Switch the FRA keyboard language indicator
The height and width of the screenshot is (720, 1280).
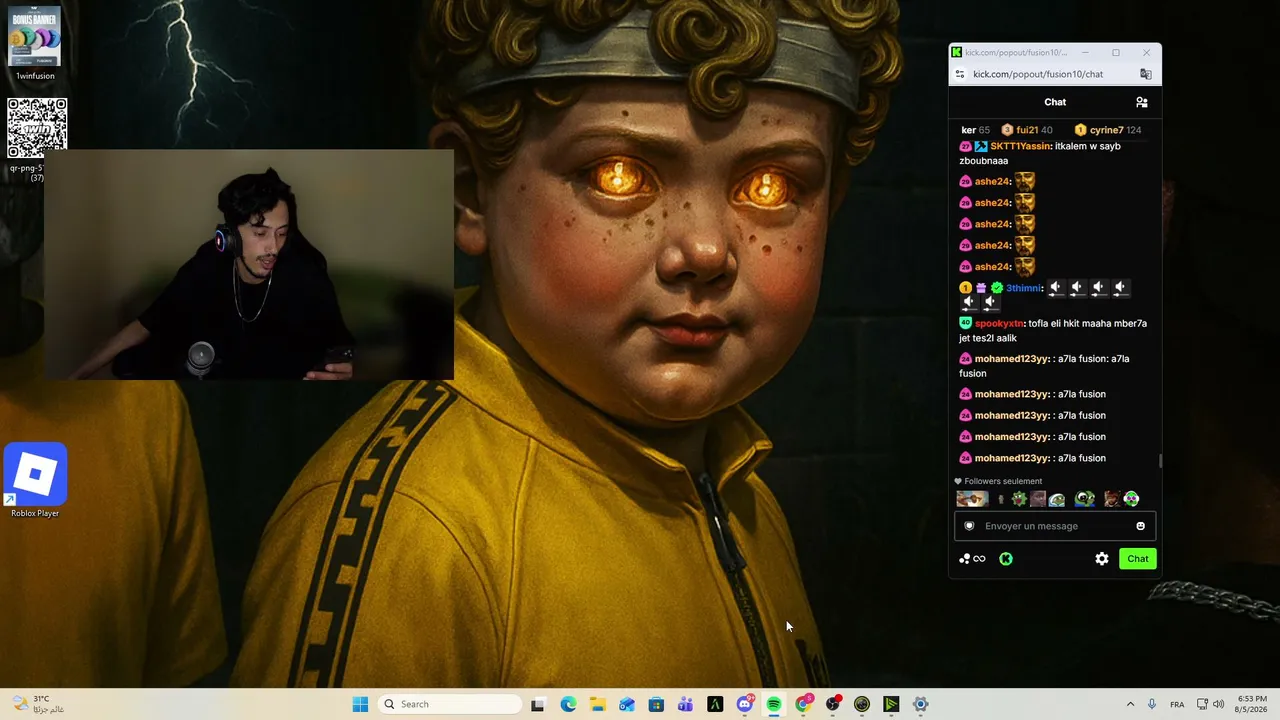pyautogui.click(x=1177, y=704)
